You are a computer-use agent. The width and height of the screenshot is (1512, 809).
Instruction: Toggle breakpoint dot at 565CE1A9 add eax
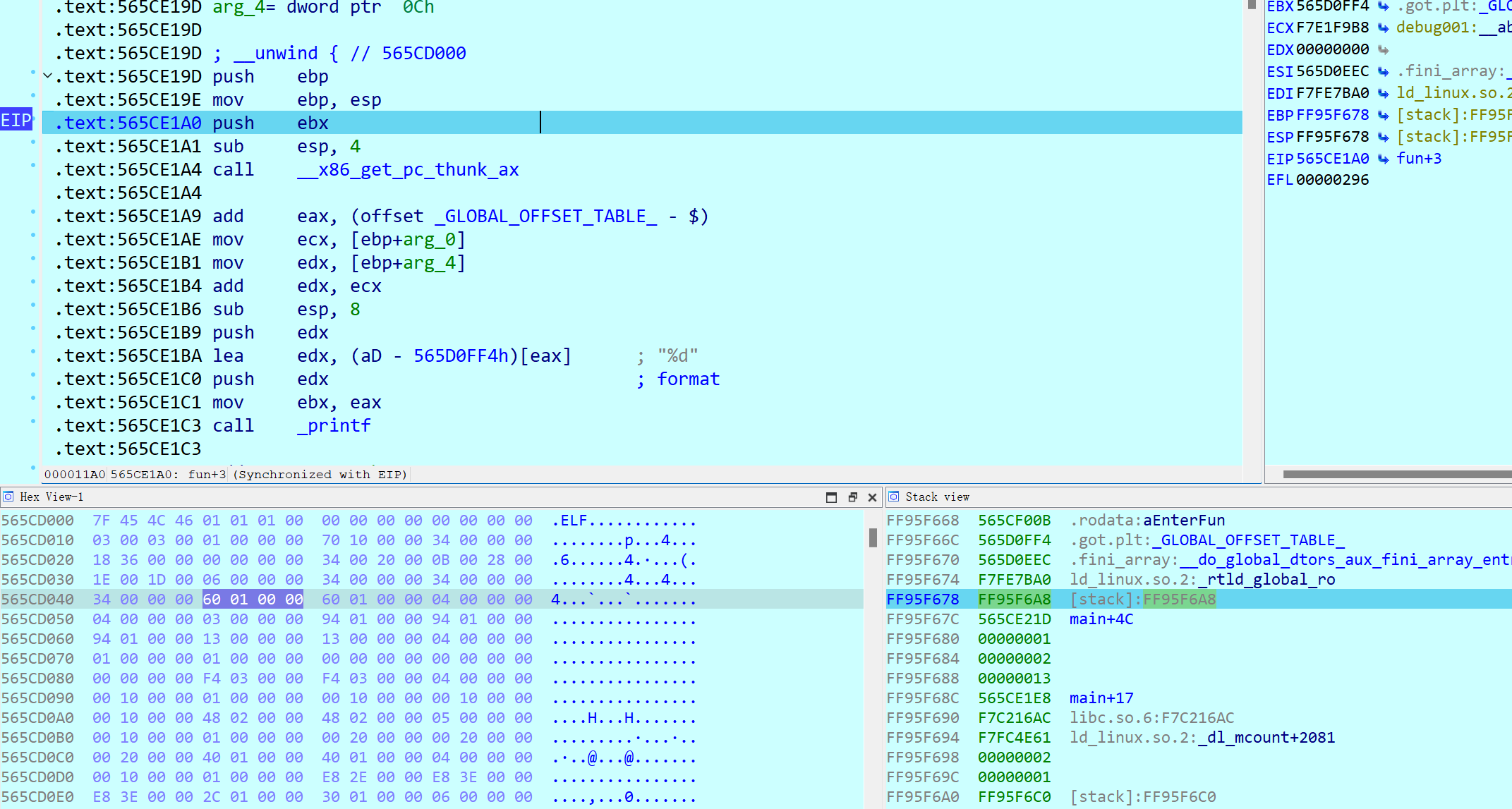click(33, 212)
